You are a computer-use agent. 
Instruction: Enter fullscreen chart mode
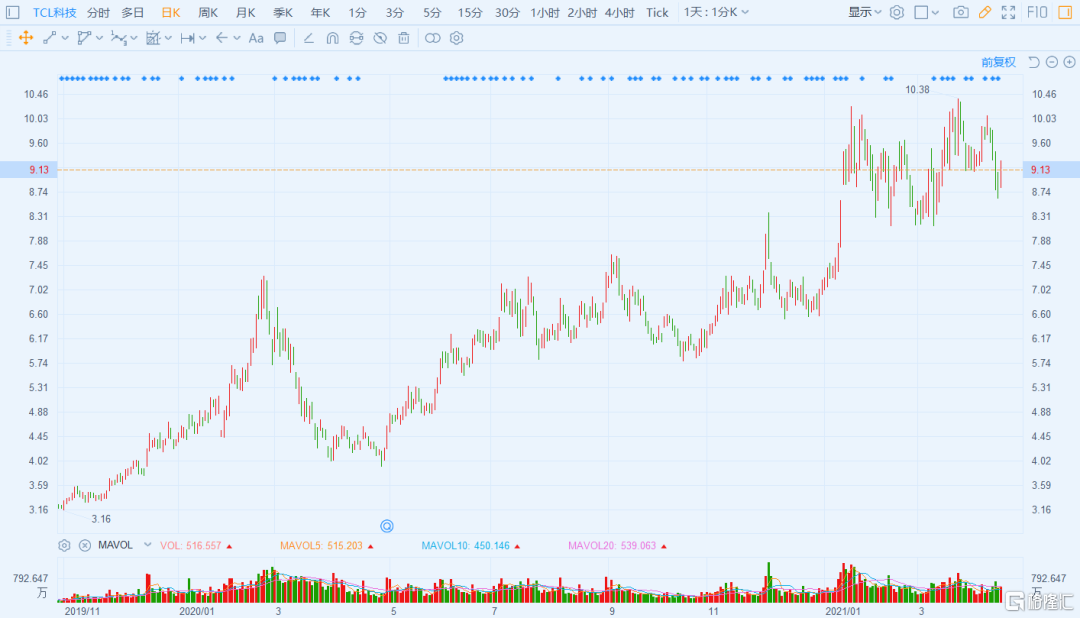pyautogui.click(x=1009, y=12)
